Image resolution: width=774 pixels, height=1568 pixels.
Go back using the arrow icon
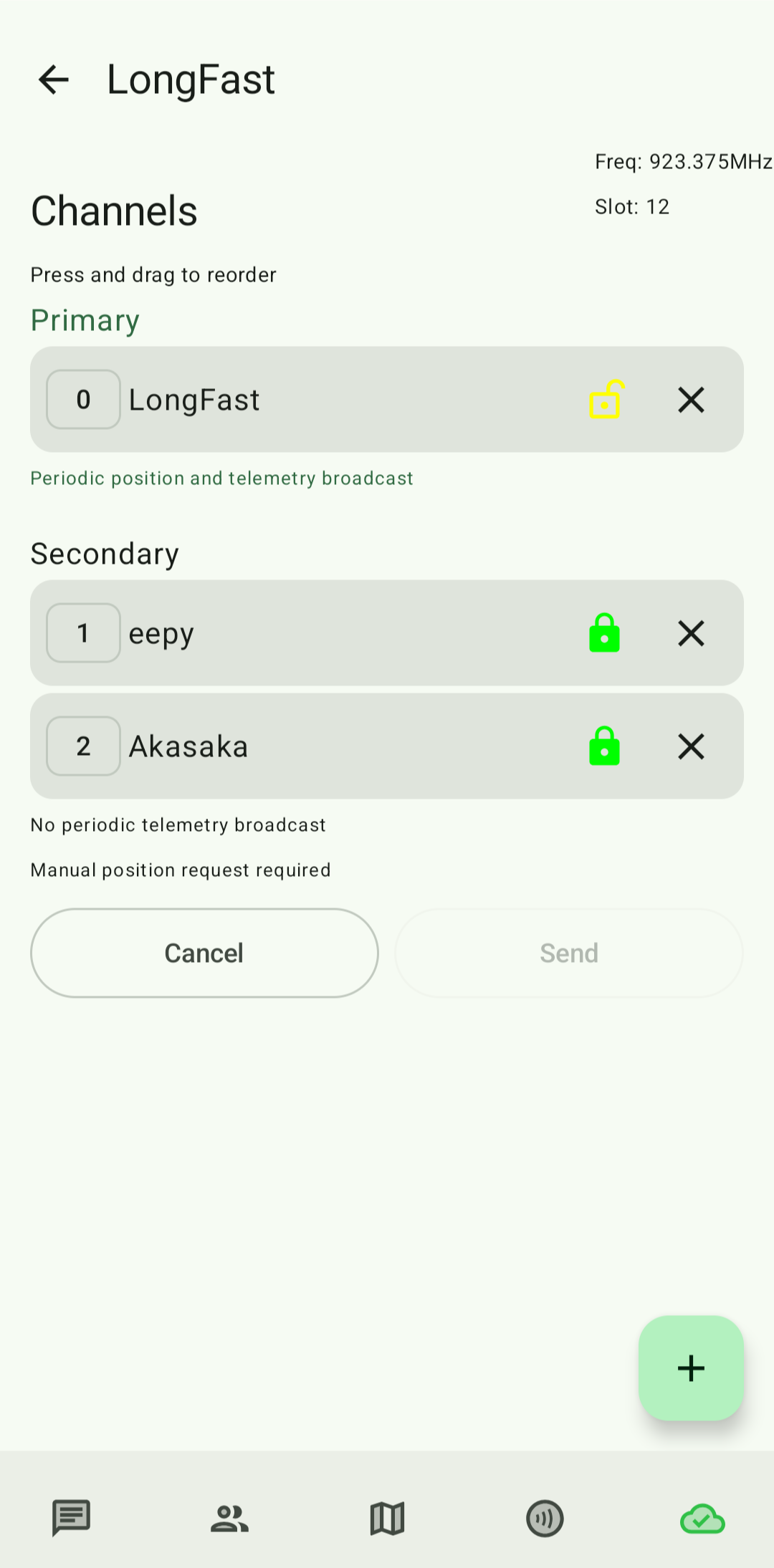click(54, 80)
